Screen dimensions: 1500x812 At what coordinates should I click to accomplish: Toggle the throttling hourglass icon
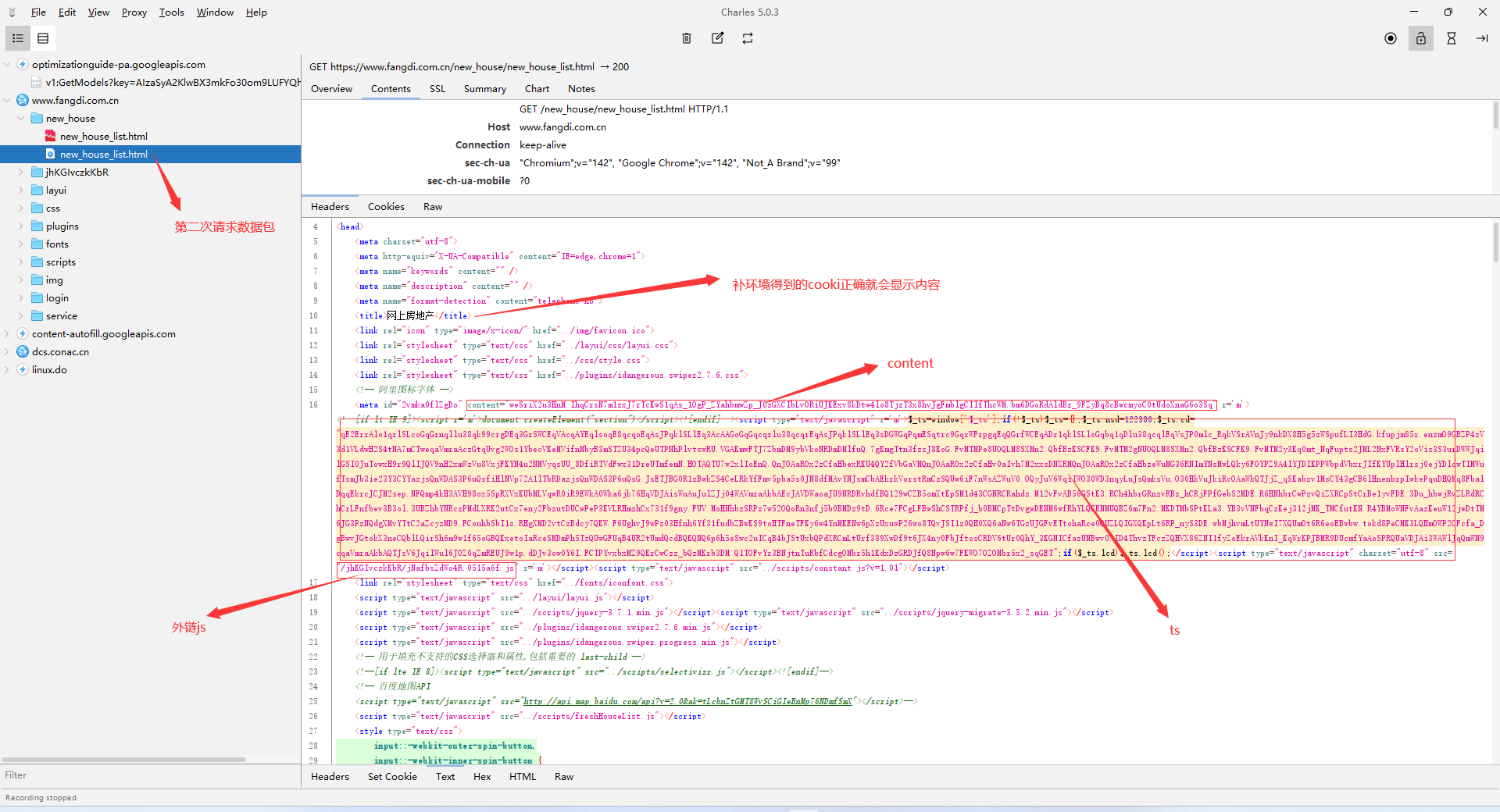coord(1452,38)
